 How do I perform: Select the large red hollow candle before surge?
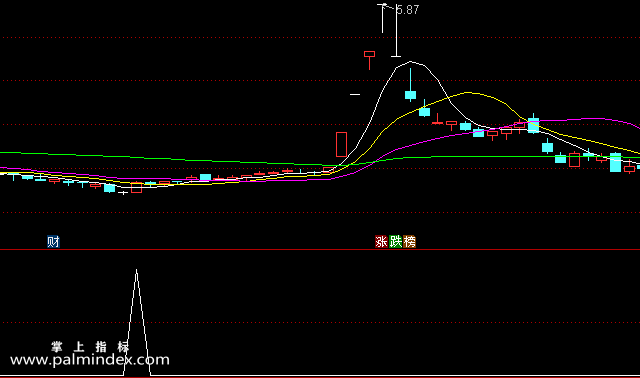click(x=341, y=145)
